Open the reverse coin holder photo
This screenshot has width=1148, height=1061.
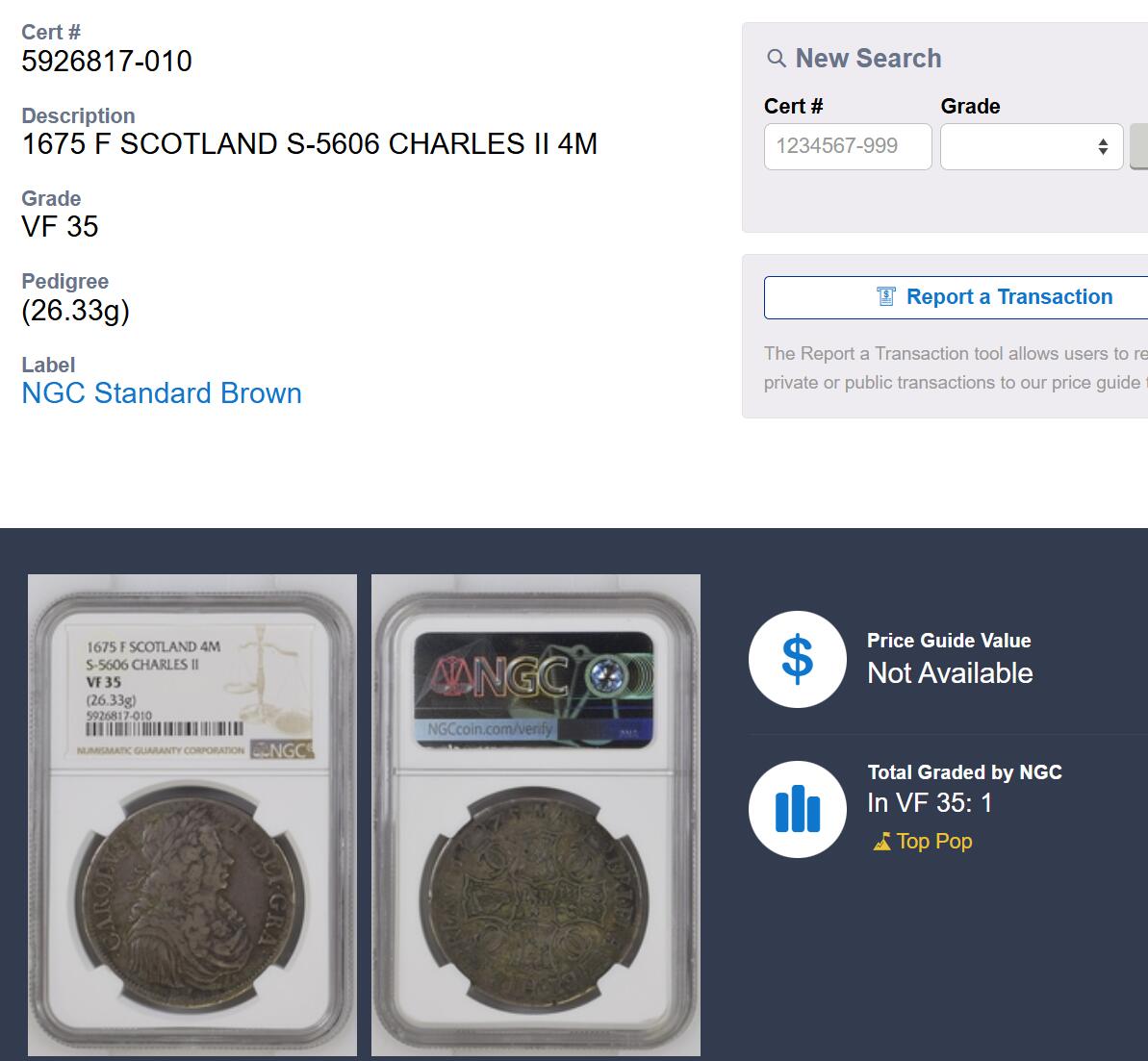(x=536, y=815)
